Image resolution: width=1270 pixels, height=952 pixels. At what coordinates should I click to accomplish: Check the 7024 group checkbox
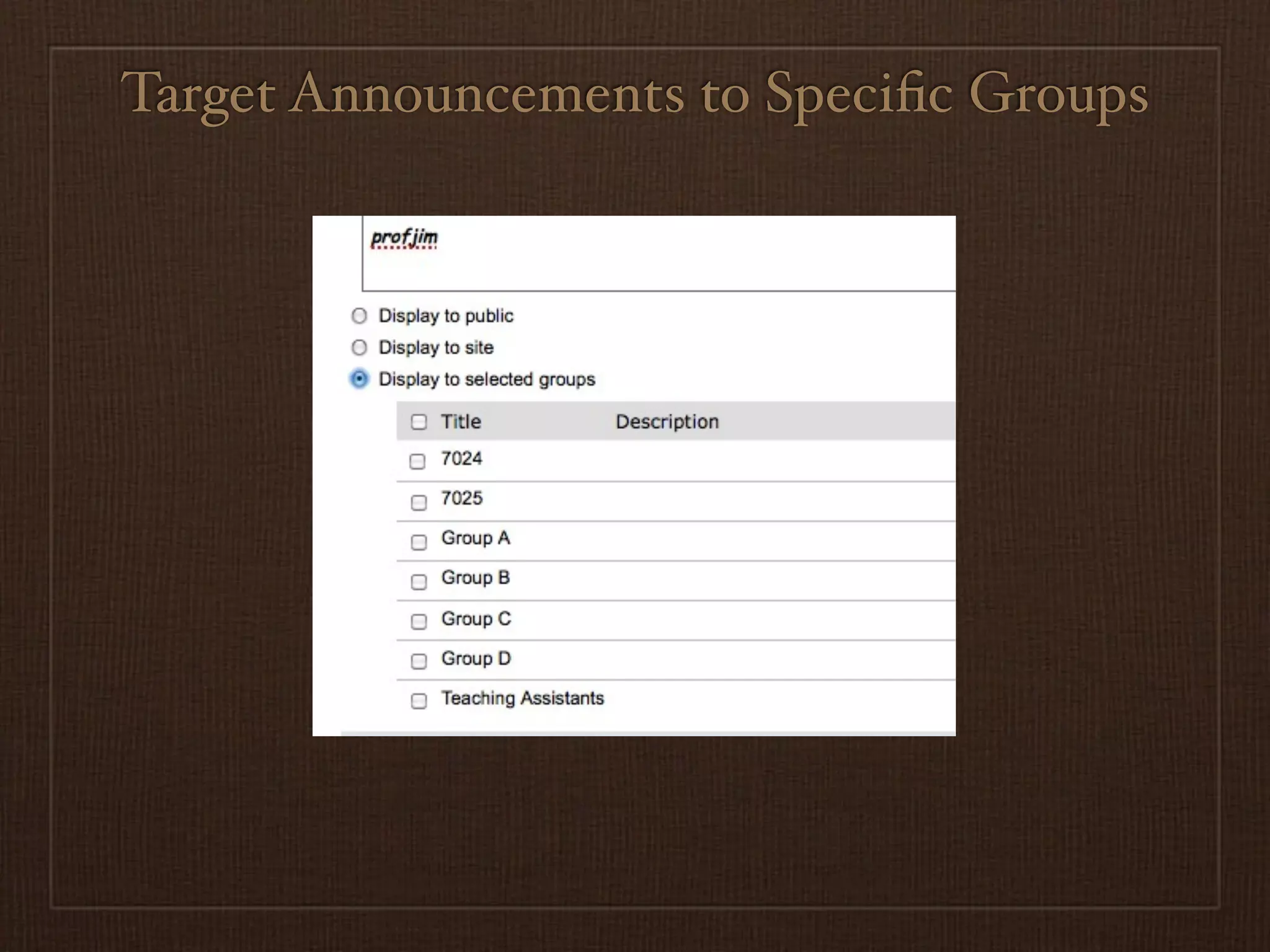click(418, 461)
